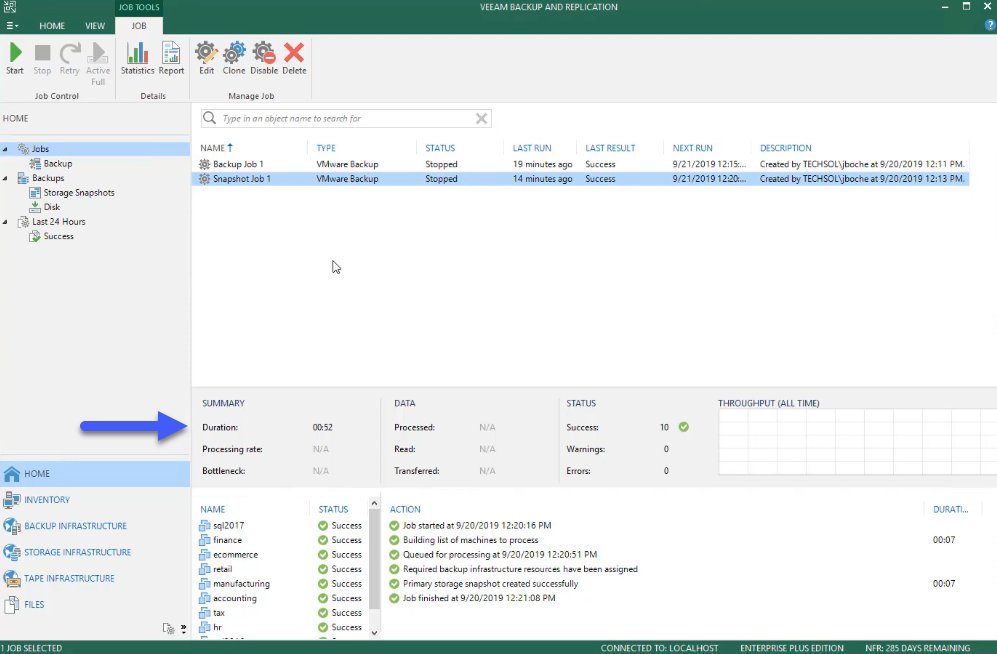Select finance machine in list
Viewport: 997px width, 654px height.
(x=227, y=540)
